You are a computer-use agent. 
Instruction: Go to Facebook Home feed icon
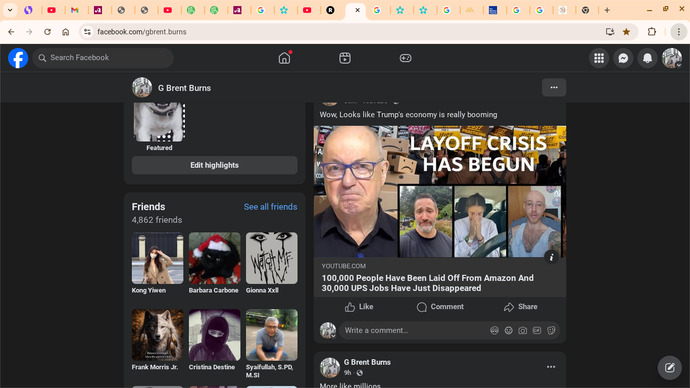pyautogui.click(x=284, y=58)
